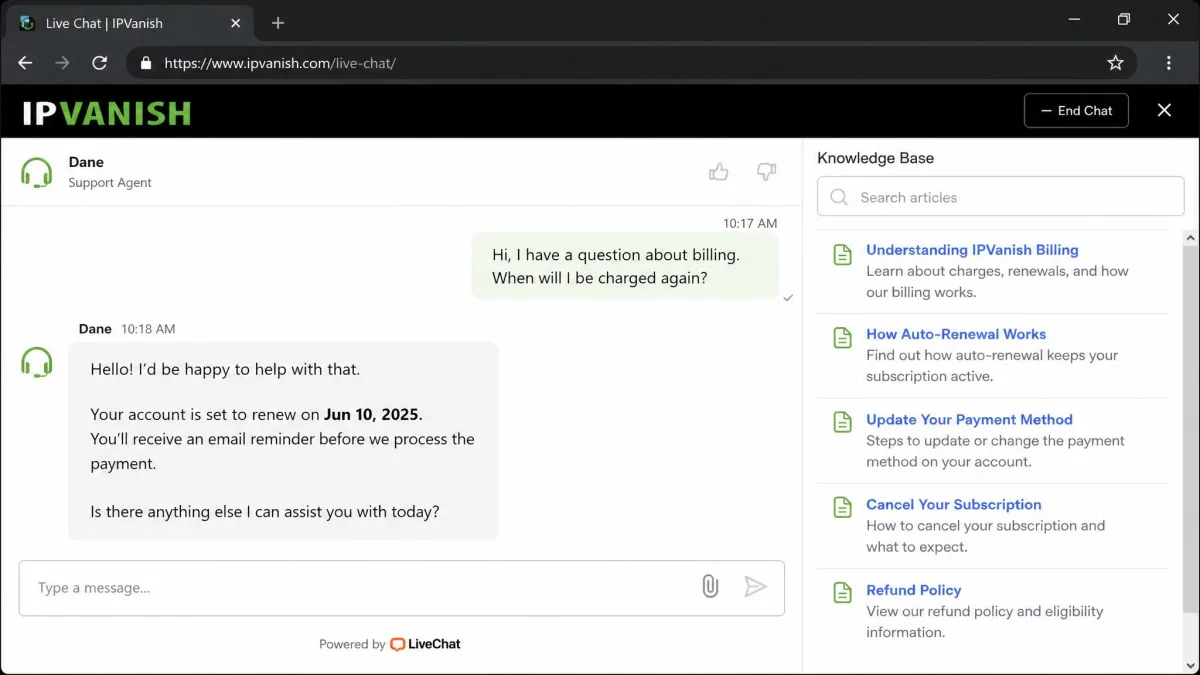Click 'View our refund policy' description text

coord(985,622)
